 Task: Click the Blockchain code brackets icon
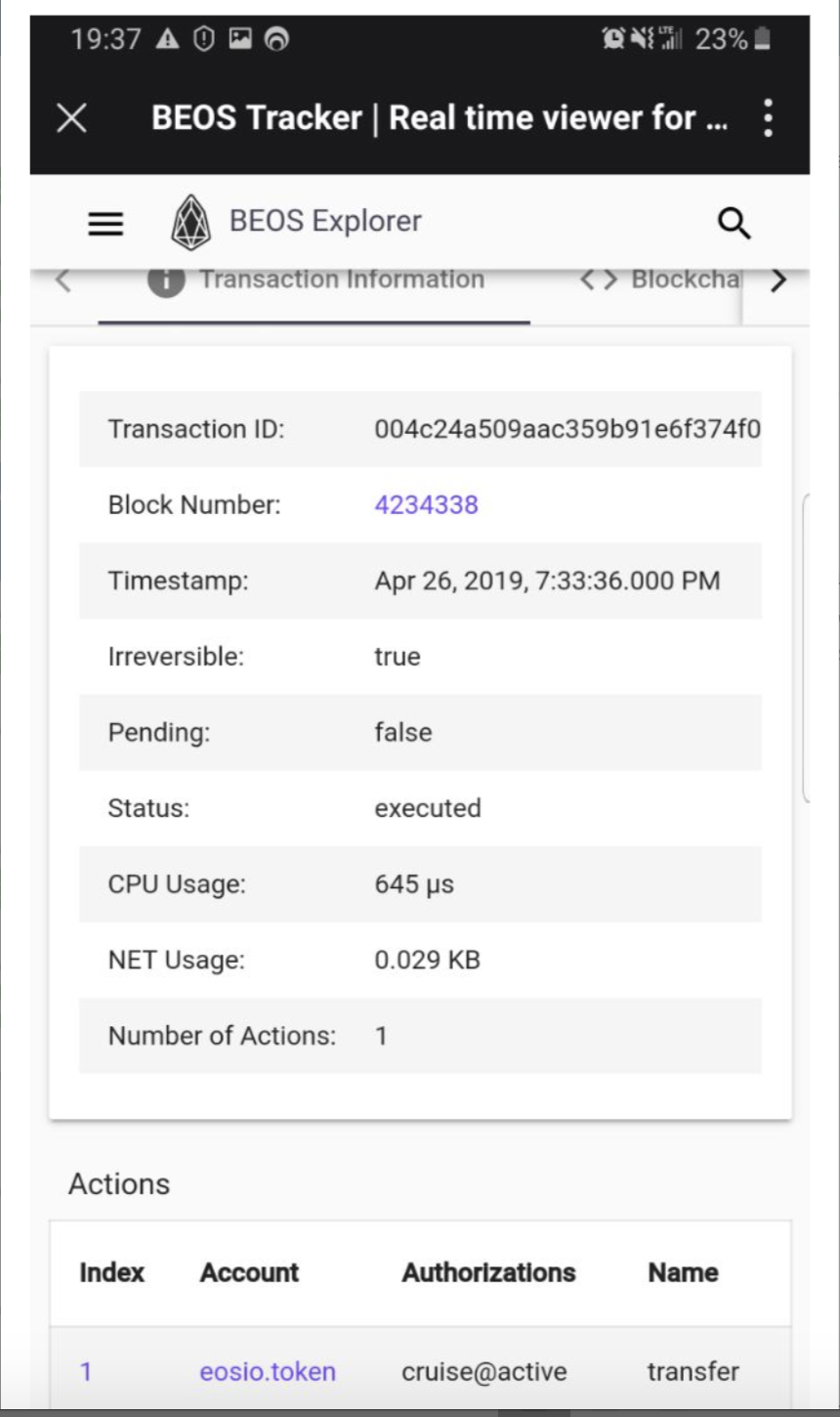599,280
